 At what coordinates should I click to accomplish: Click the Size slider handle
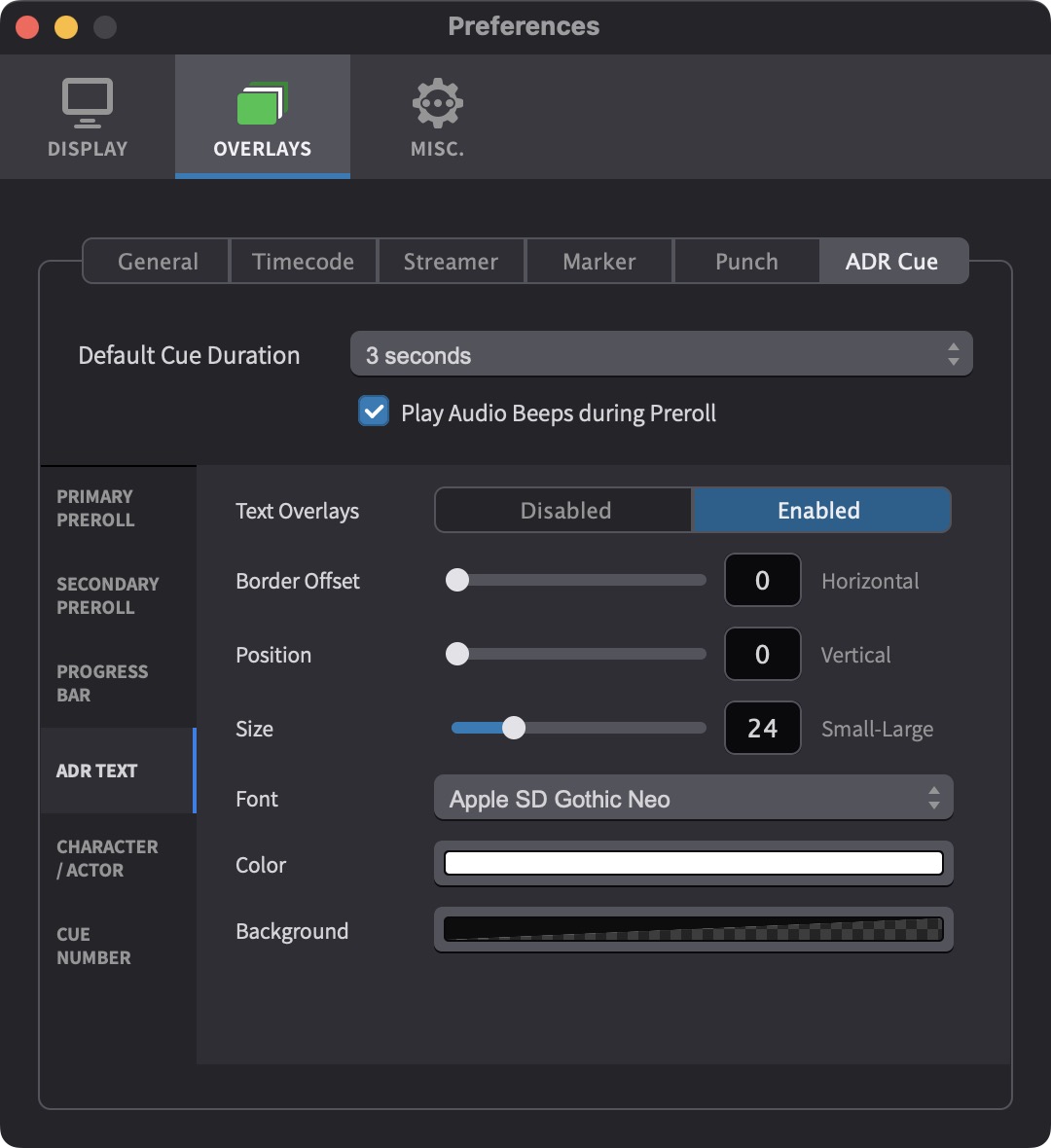click(514, 728)
